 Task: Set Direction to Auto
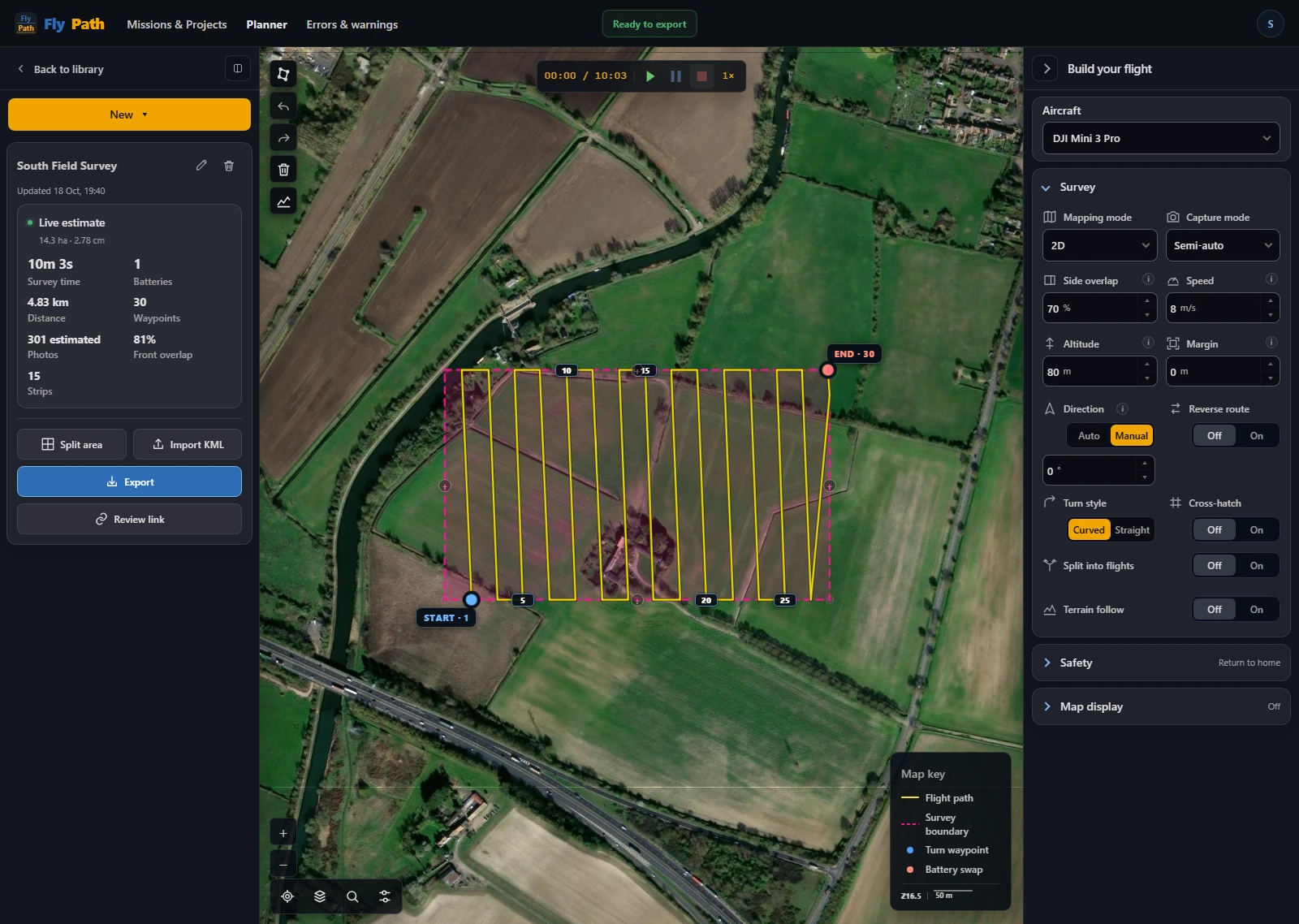(x=1089, y=436)
